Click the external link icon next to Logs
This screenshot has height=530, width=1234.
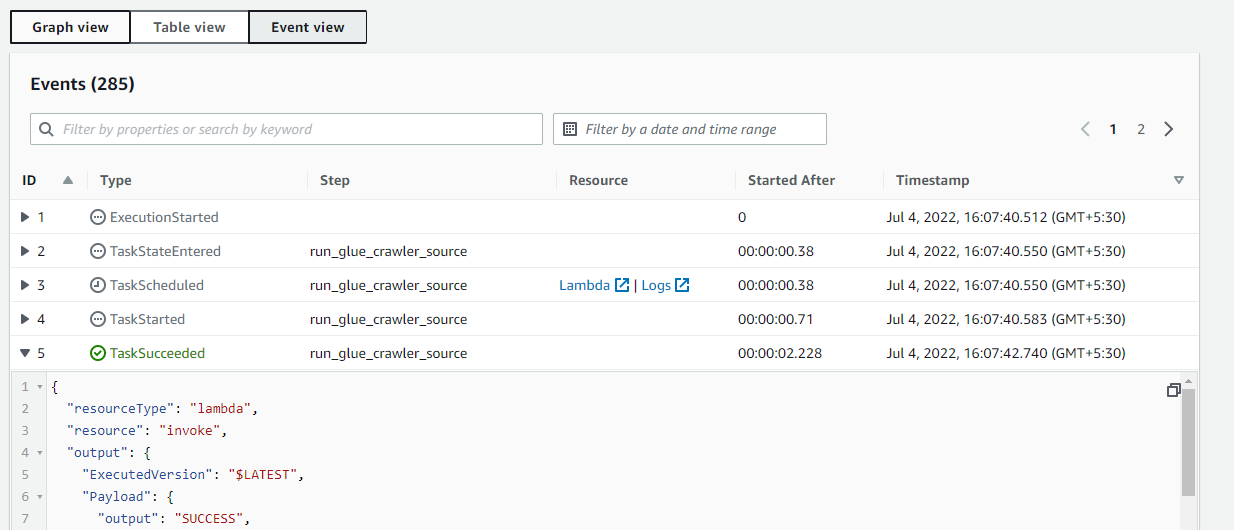click(x=682, y=285)
